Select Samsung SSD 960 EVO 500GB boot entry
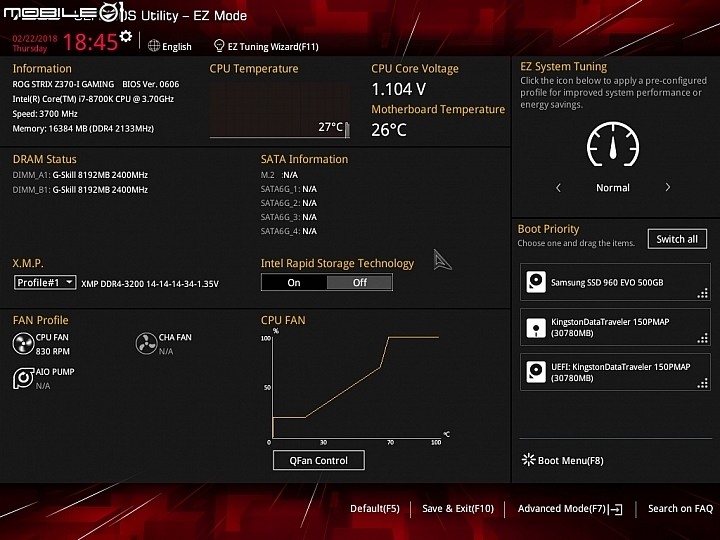Image resolution: width=720 pixels, height=540 pixels. pyautogui.click(x=615, y=282)
